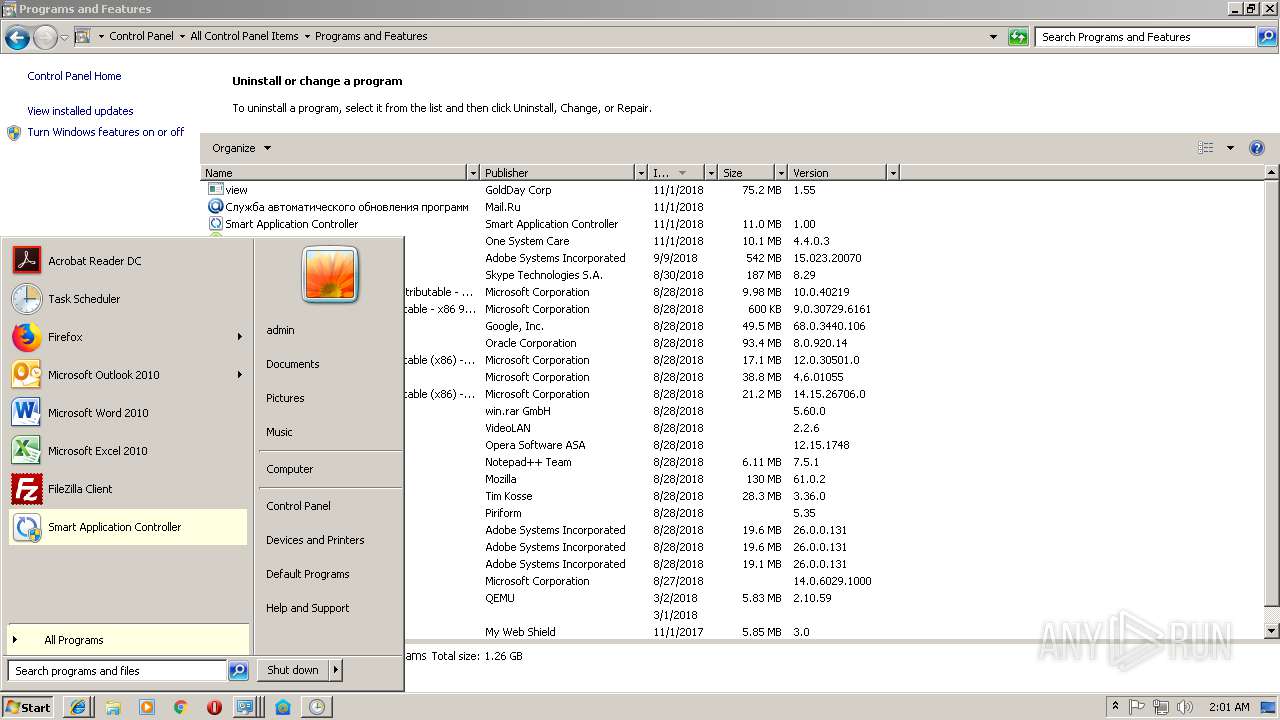The width and height of the screenshot is (1280, 720).
Task: Open Microsoft Word 2010
Action: [127, 413]
